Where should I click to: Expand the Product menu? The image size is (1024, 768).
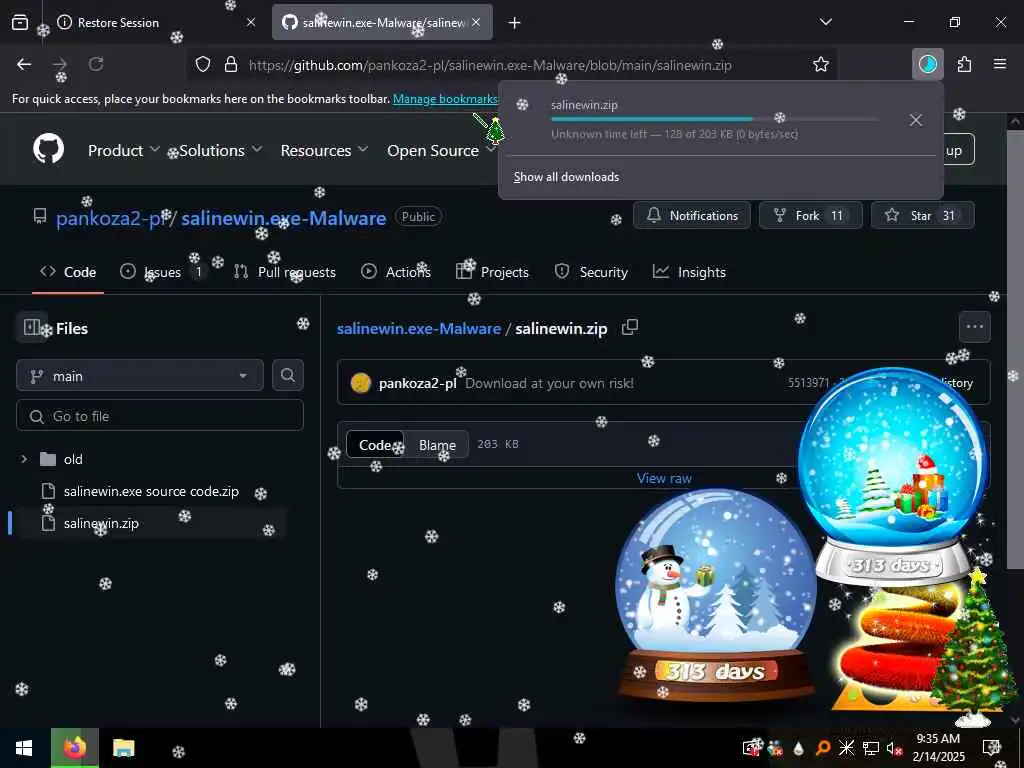pos(123,150)
